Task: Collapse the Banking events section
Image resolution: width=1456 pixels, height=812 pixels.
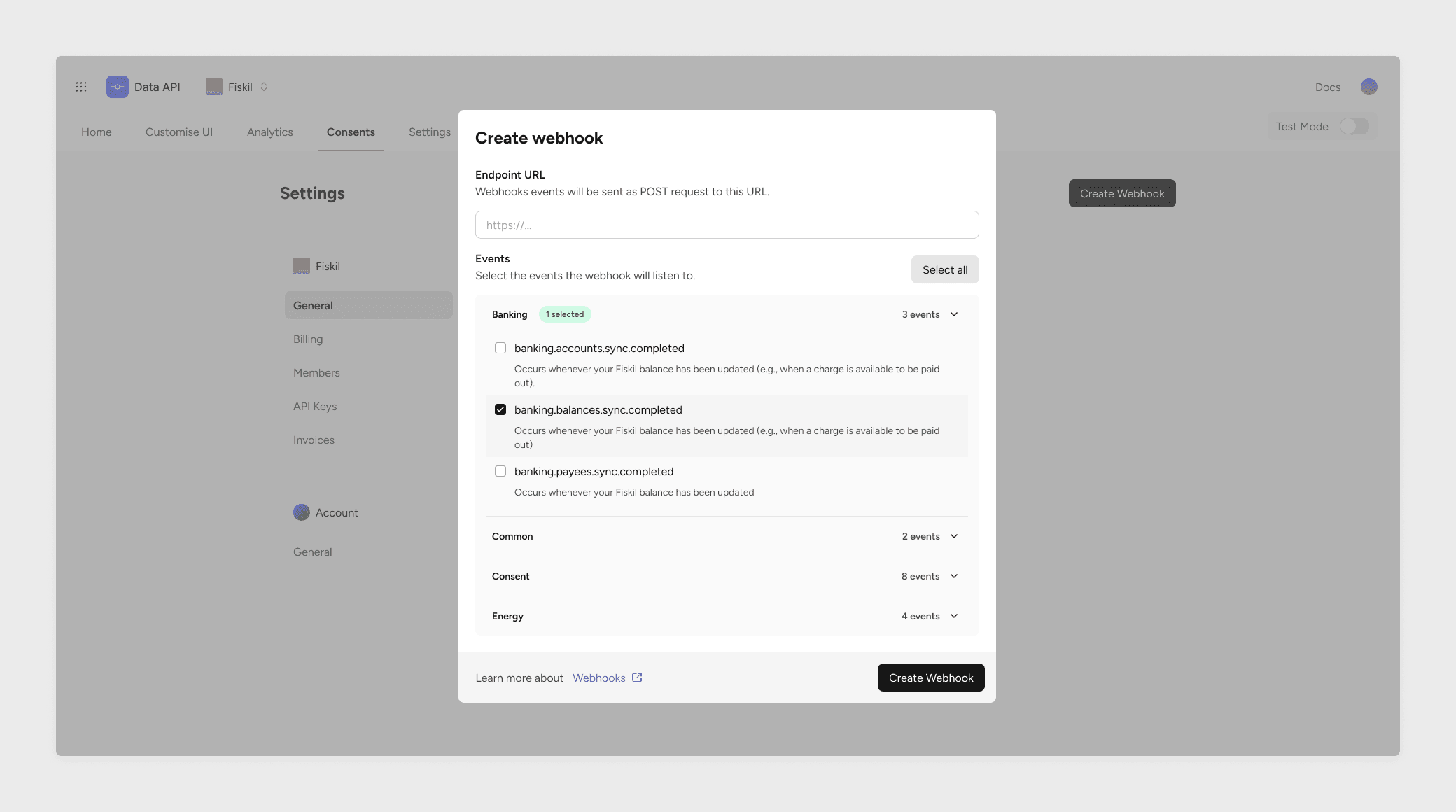Action: coord(953,314)
